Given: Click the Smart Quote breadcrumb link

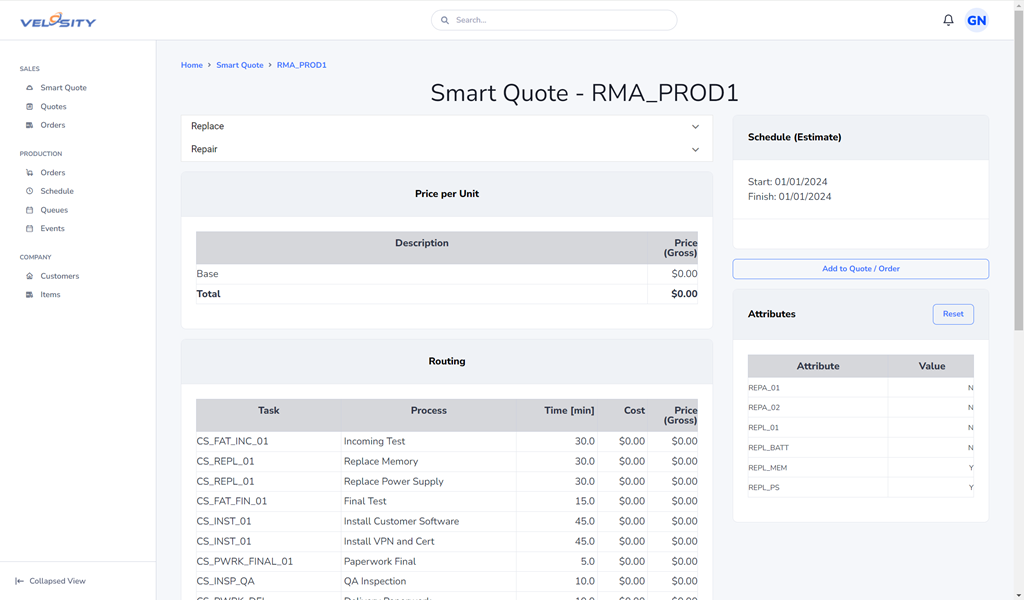Looking at the screenshot, I should point(240,65).
